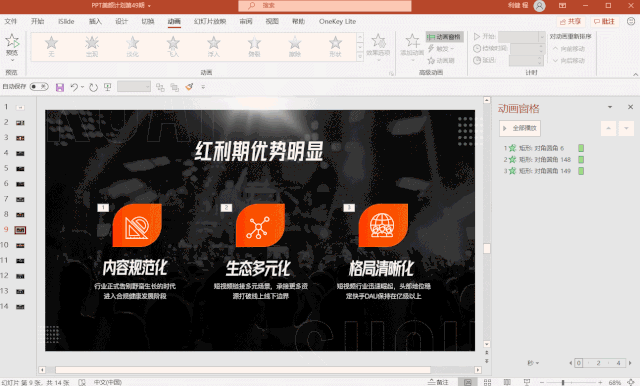Toggle the Notes pane from status bar
Image resolution: width=640 pixels, height=386 pixels.
[438, 382]
